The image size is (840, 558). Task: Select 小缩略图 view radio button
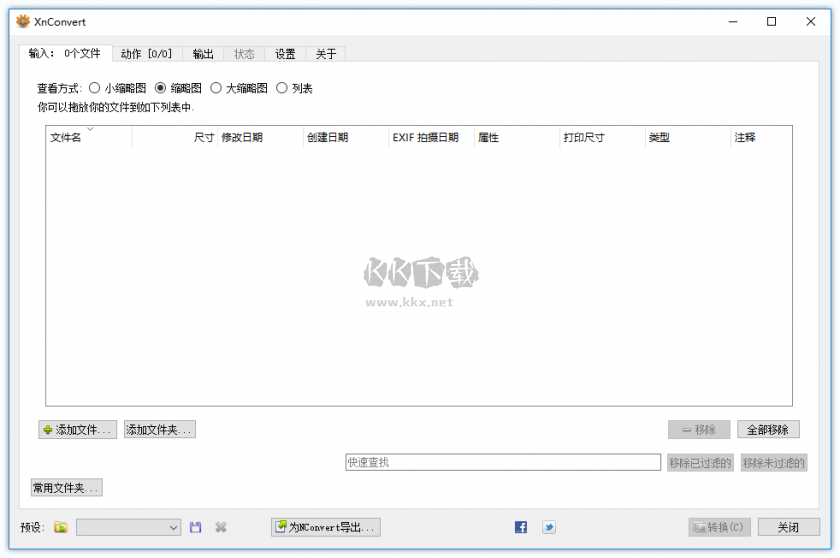pyautogui.click(x=94, y=88)
